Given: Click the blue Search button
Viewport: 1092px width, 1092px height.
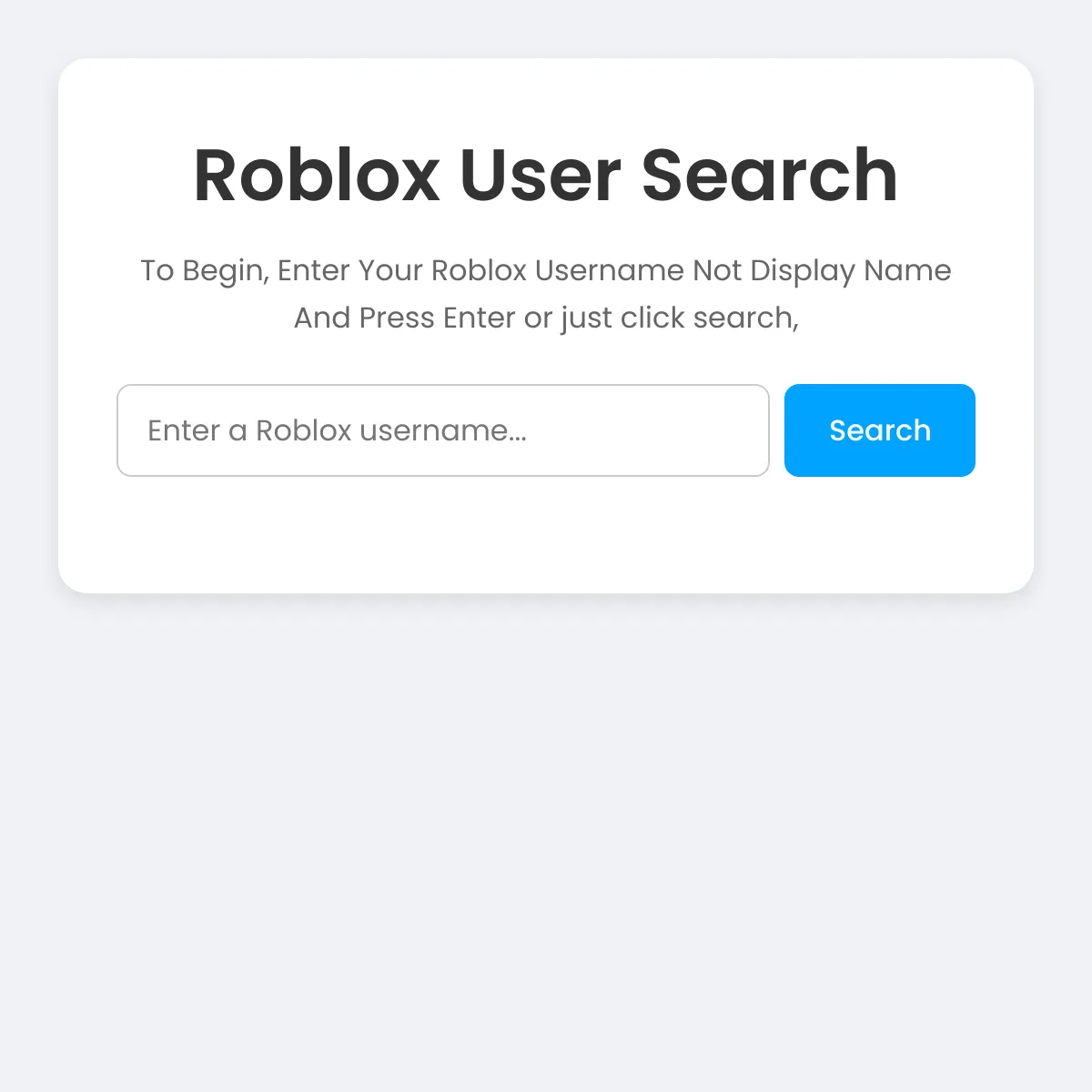Looking at the screenshot, I should pos(879,430).
